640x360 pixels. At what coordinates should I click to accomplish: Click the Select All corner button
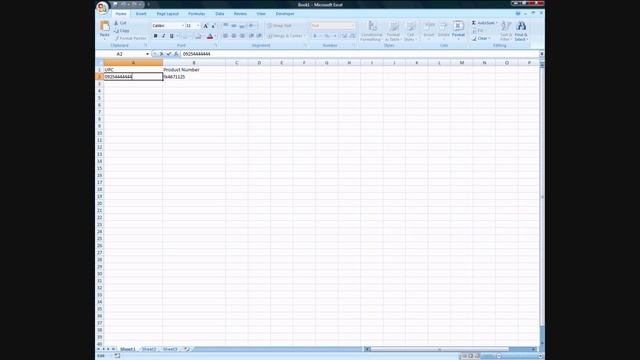coord(99,63)
